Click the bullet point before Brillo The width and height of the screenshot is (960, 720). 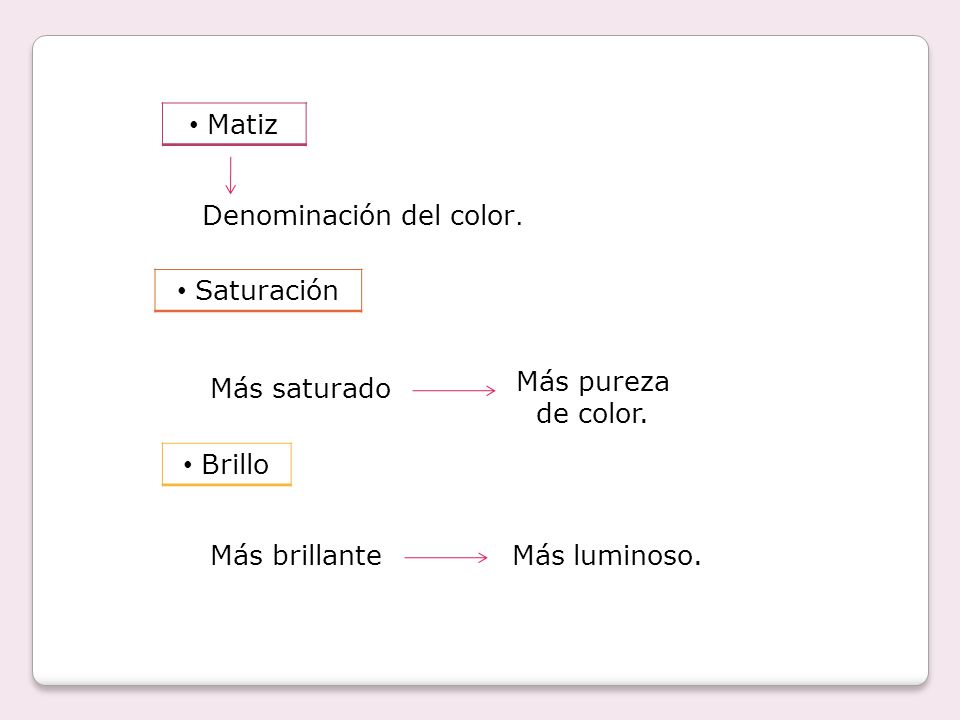pos(187,465)
